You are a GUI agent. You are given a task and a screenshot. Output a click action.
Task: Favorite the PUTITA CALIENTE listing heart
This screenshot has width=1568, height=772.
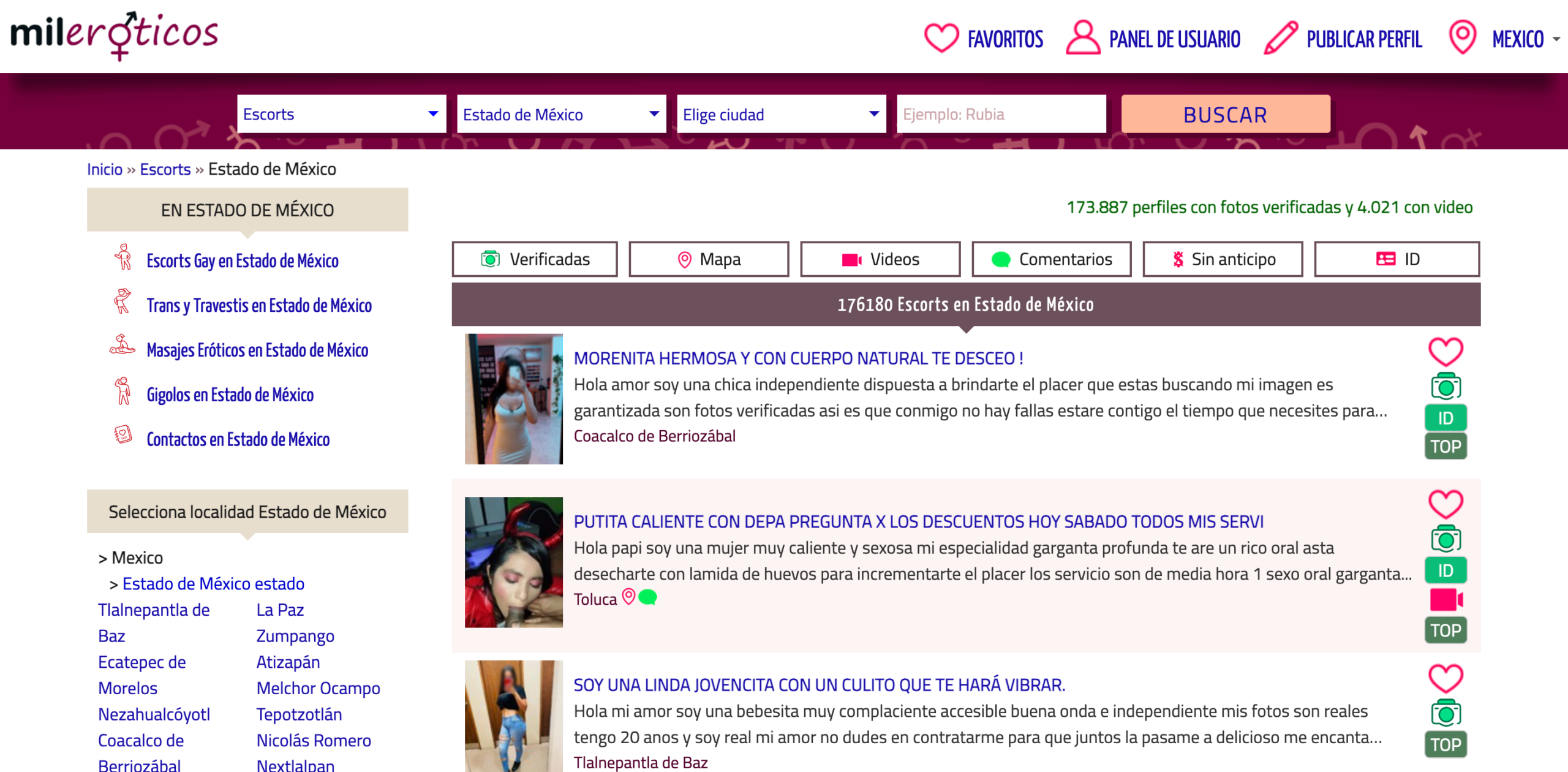tap(1445, 504)
